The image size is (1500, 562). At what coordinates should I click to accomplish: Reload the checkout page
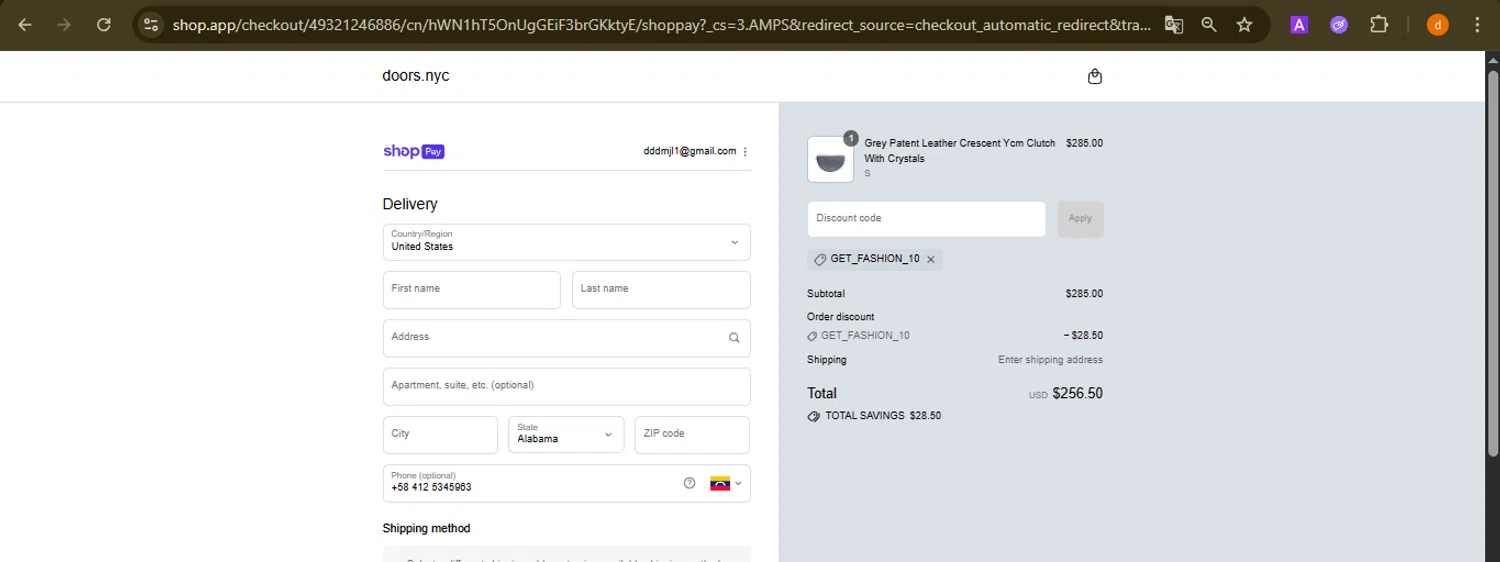pos(103,25)
